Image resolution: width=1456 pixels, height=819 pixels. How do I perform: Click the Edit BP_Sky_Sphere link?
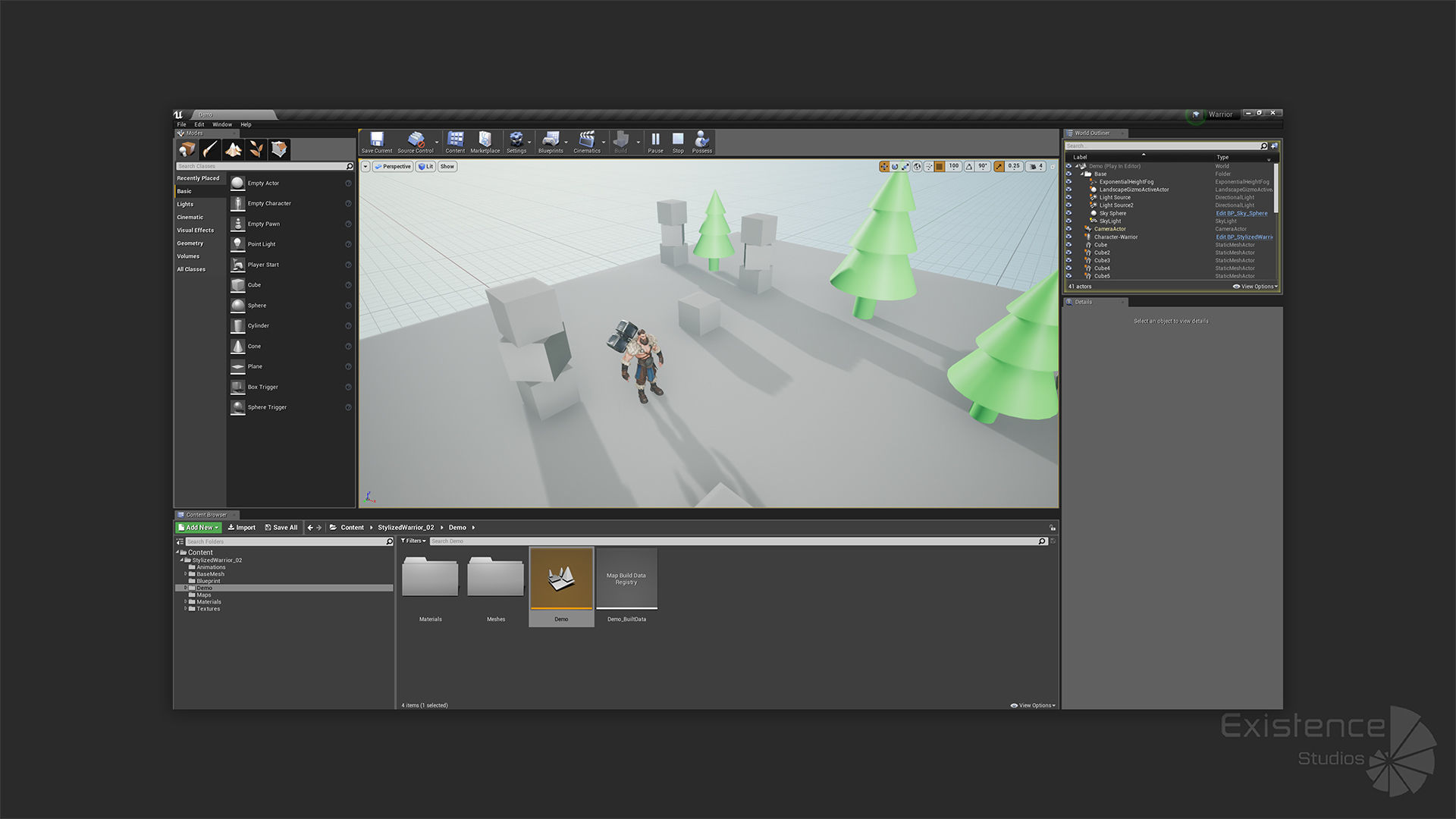pos(1241,213)
